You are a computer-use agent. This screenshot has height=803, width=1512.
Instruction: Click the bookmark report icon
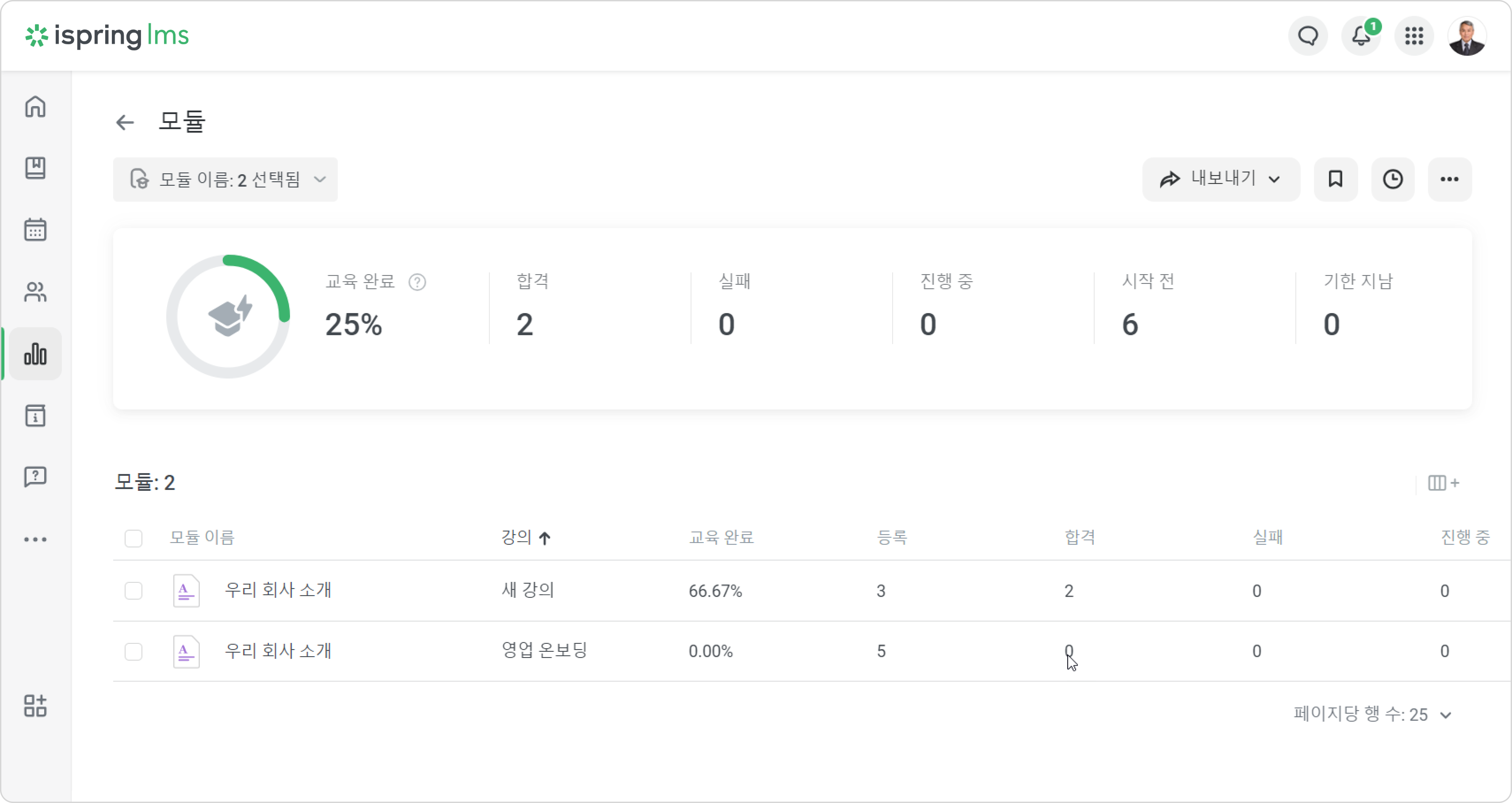coord(1335,179)
